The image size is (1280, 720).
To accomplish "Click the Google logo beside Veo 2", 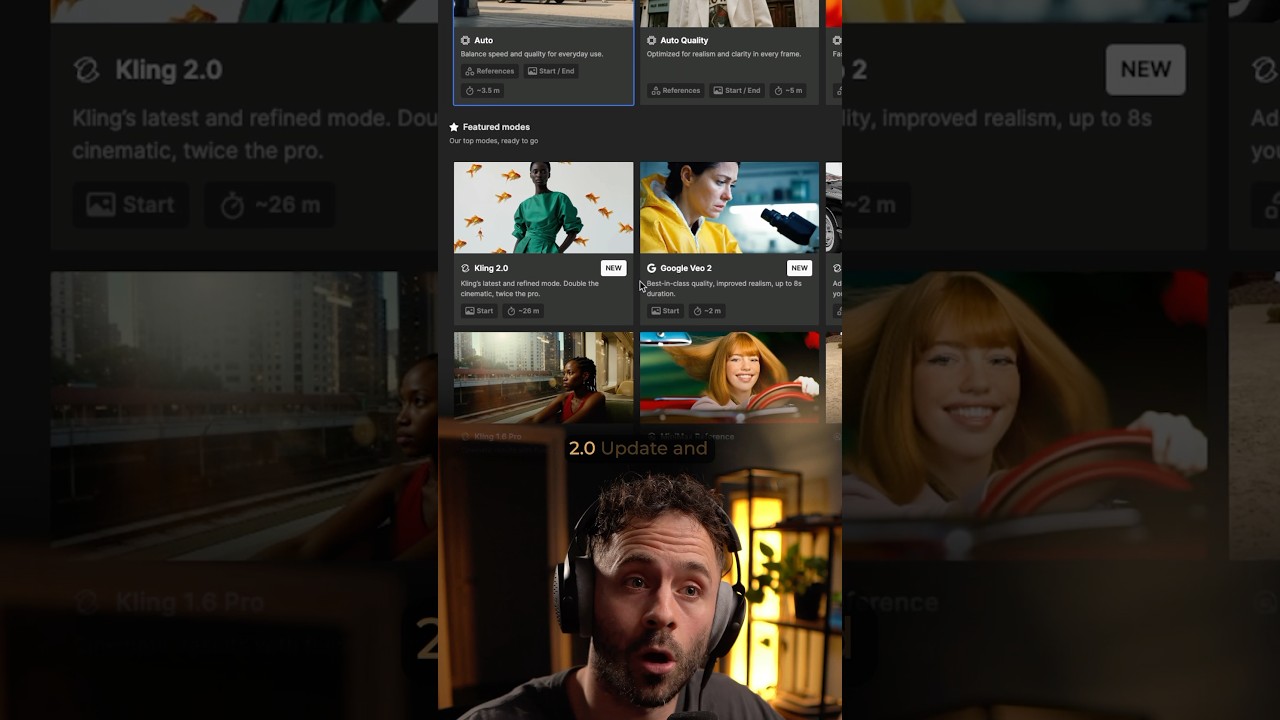I will pos(652,268).
